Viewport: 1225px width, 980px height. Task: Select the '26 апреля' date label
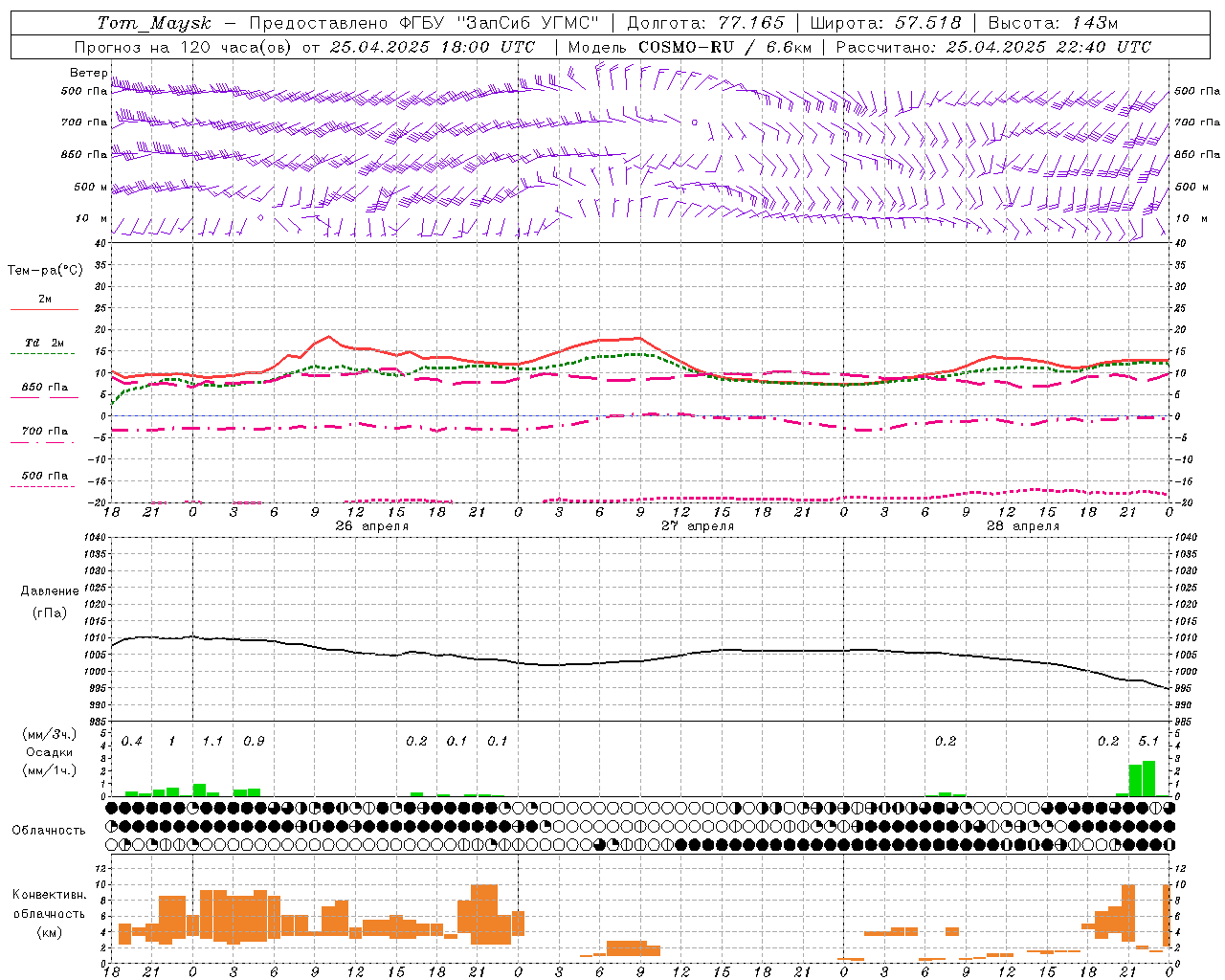(x=371, y=526)
